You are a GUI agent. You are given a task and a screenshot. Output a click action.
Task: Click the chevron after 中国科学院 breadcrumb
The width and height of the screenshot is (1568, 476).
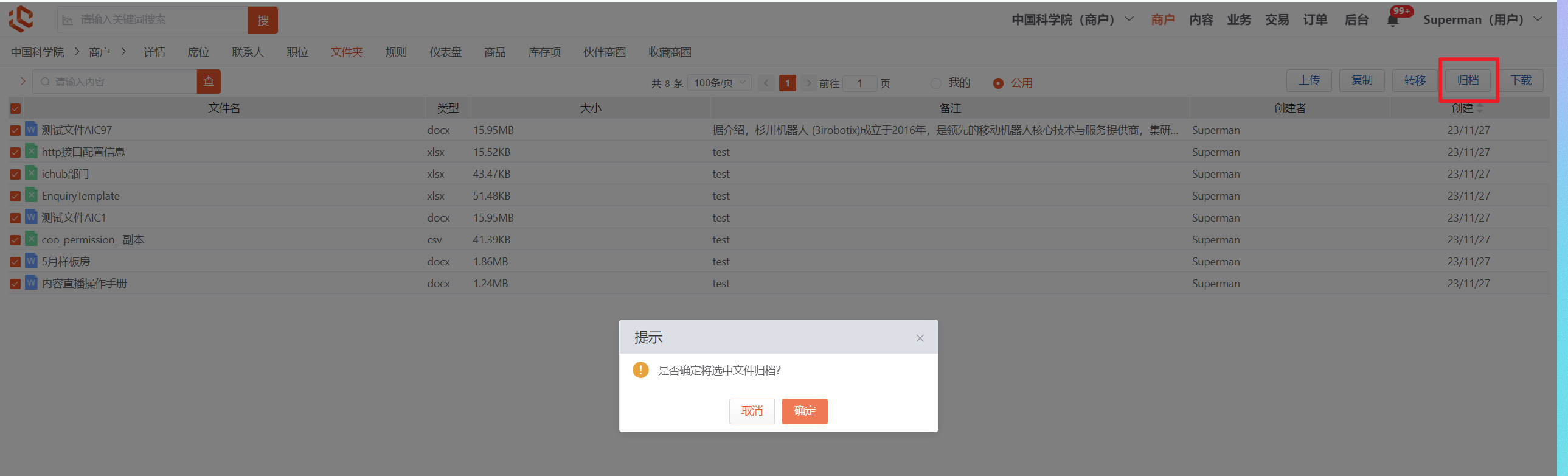77,52
